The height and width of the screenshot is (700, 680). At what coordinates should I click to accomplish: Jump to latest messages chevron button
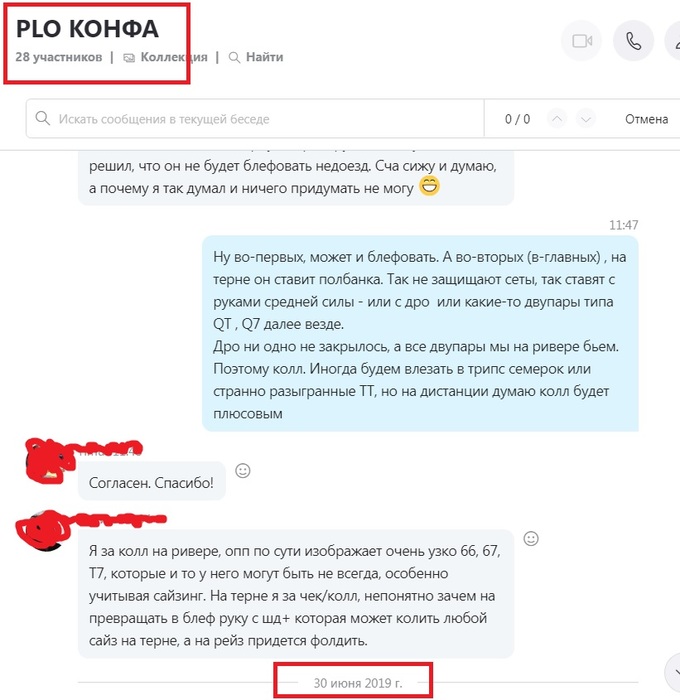point(674,672)
